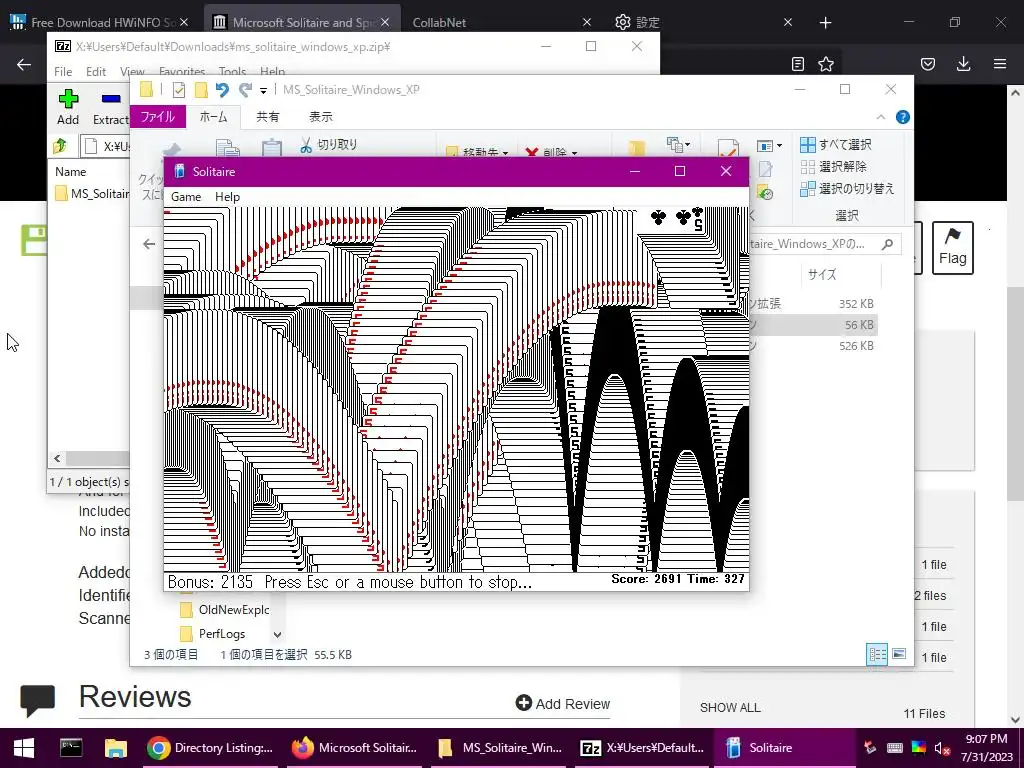The height and width of the screenshot is (768, 1024).
Task: Select the PerfLogs folder in navigation pane
Action: (x=213, y=633)
